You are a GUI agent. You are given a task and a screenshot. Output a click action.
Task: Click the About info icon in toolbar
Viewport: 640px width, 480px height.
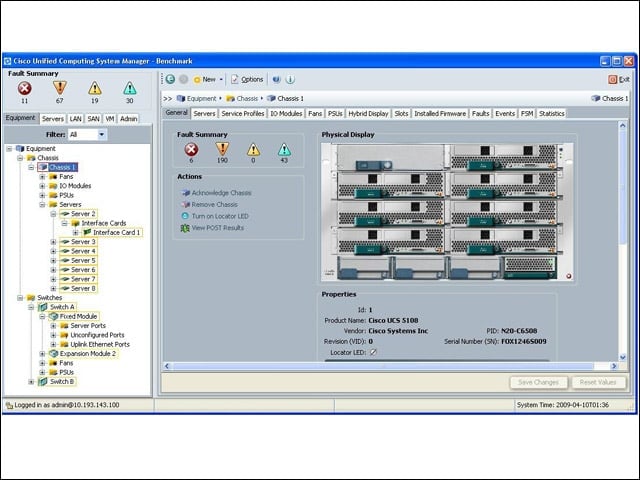(x=290, y=80)
